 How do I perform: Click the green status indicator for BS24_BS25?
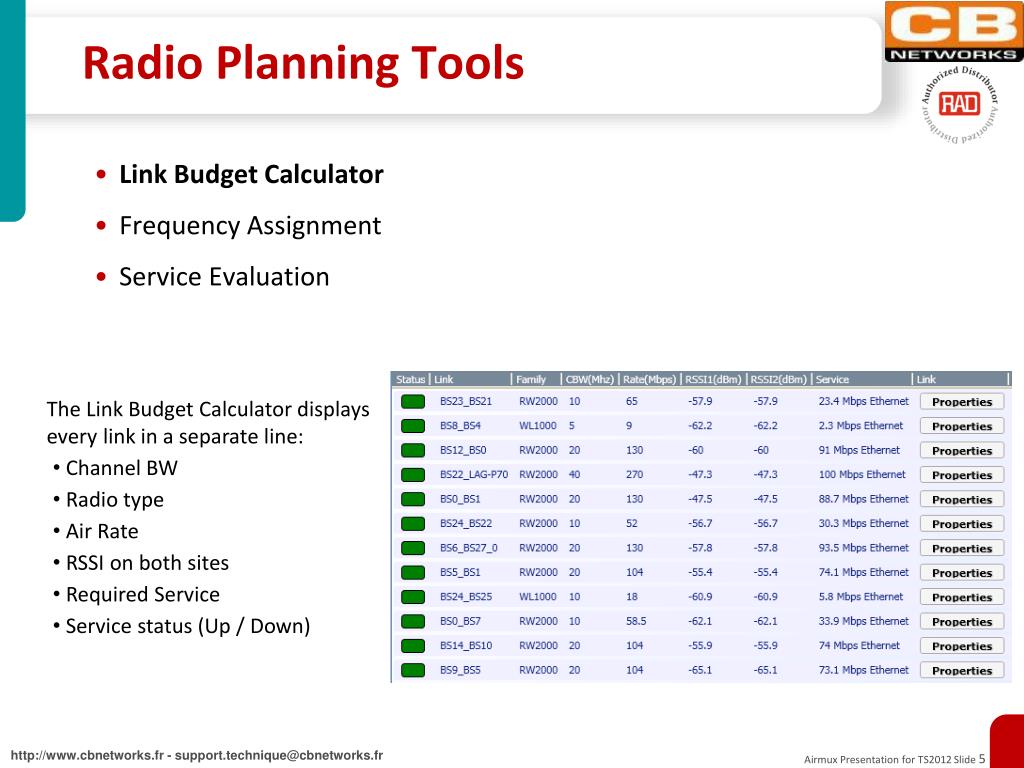[x=413, y=597]
